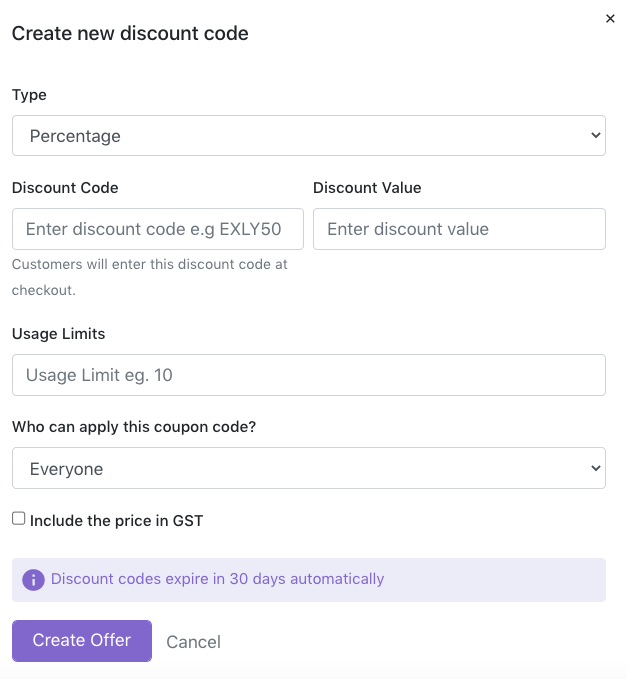Click the Create Offer button
Viewport: 627px width, 679px height.
click(82, 641)
